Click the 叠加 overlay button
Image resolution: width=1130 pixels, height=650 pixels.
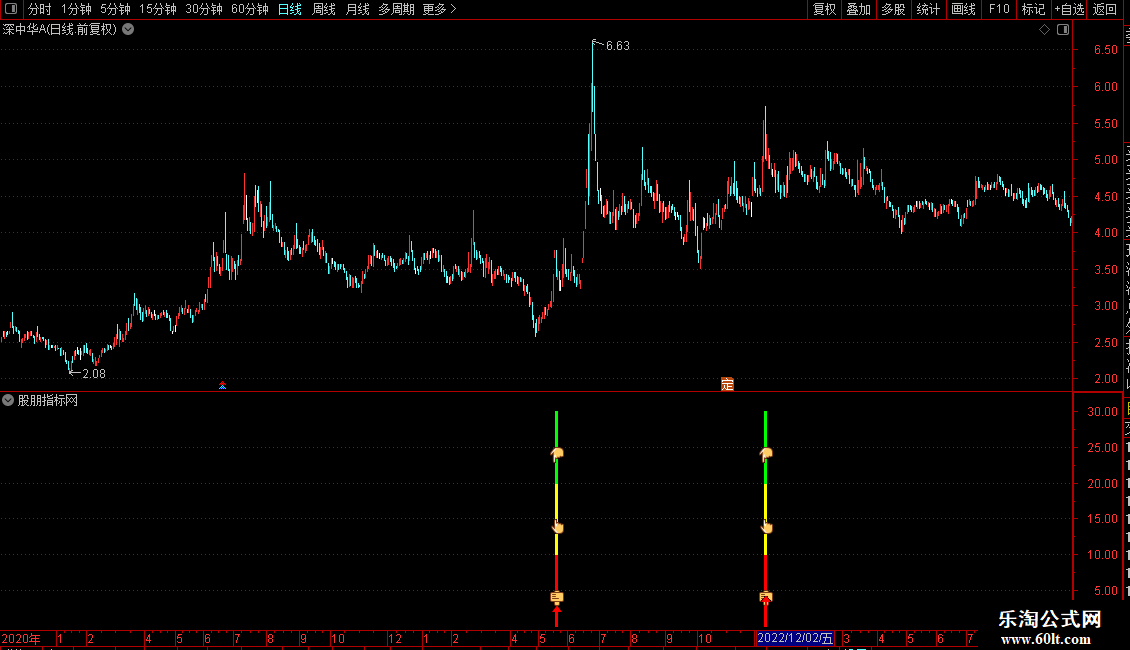pos(858,9)
